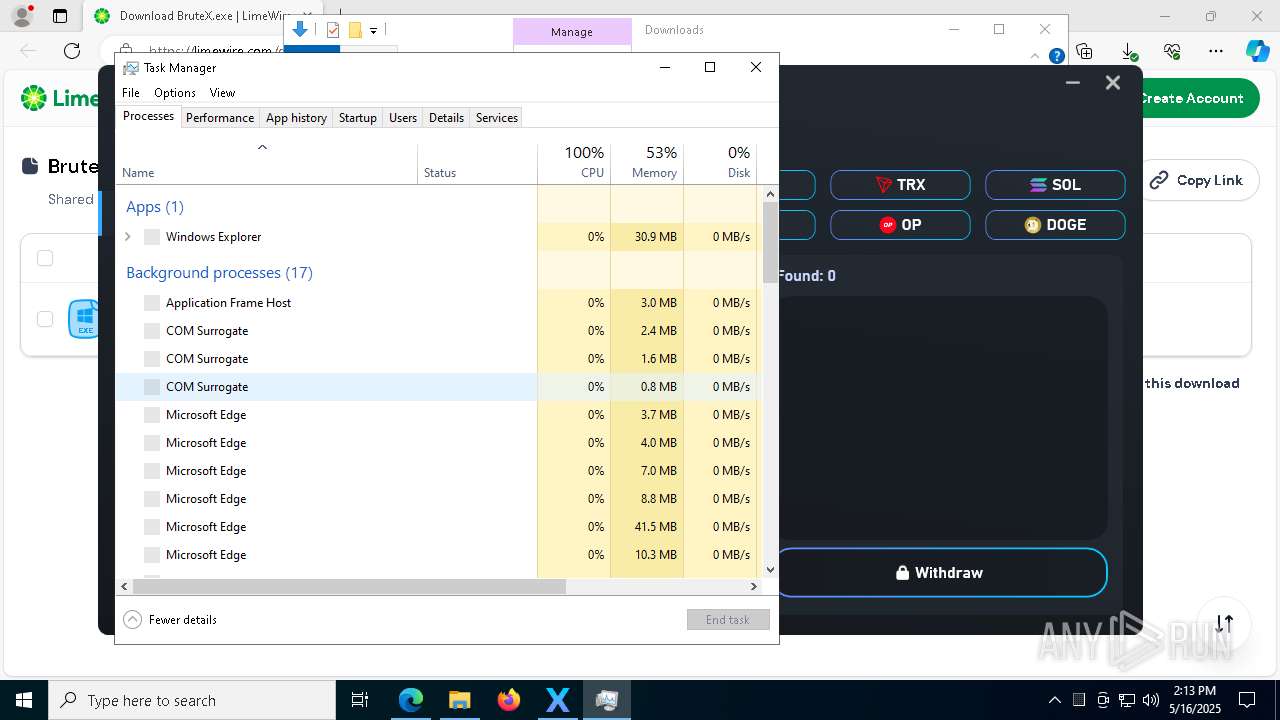The width and height of the screenshot is (1280, 720).
Task: Open Edge browser essentials icon
Action: (x=1173, y=51)
